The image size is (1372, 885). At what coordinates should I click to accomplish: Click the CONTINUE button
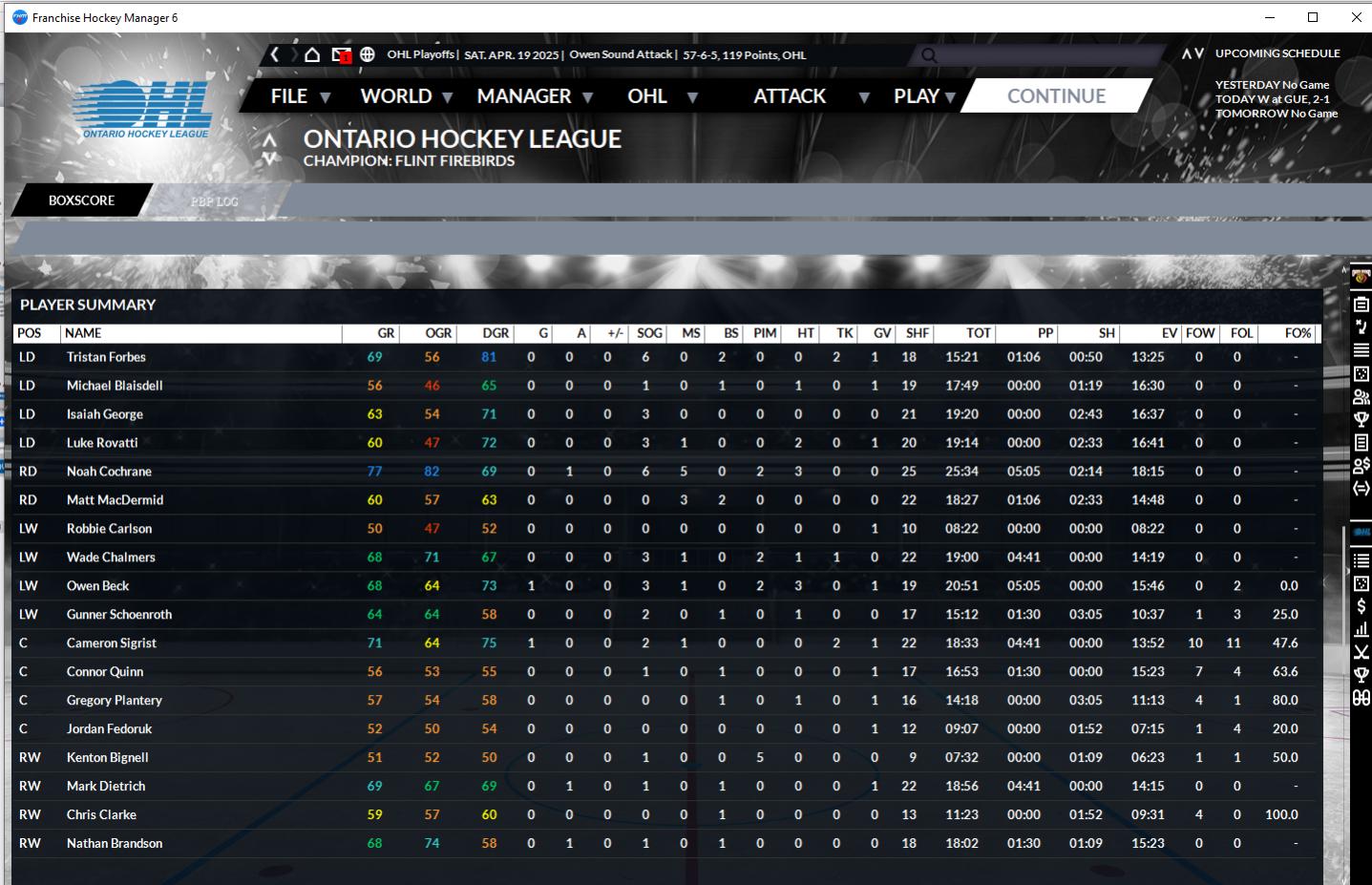click(1056, 95)
